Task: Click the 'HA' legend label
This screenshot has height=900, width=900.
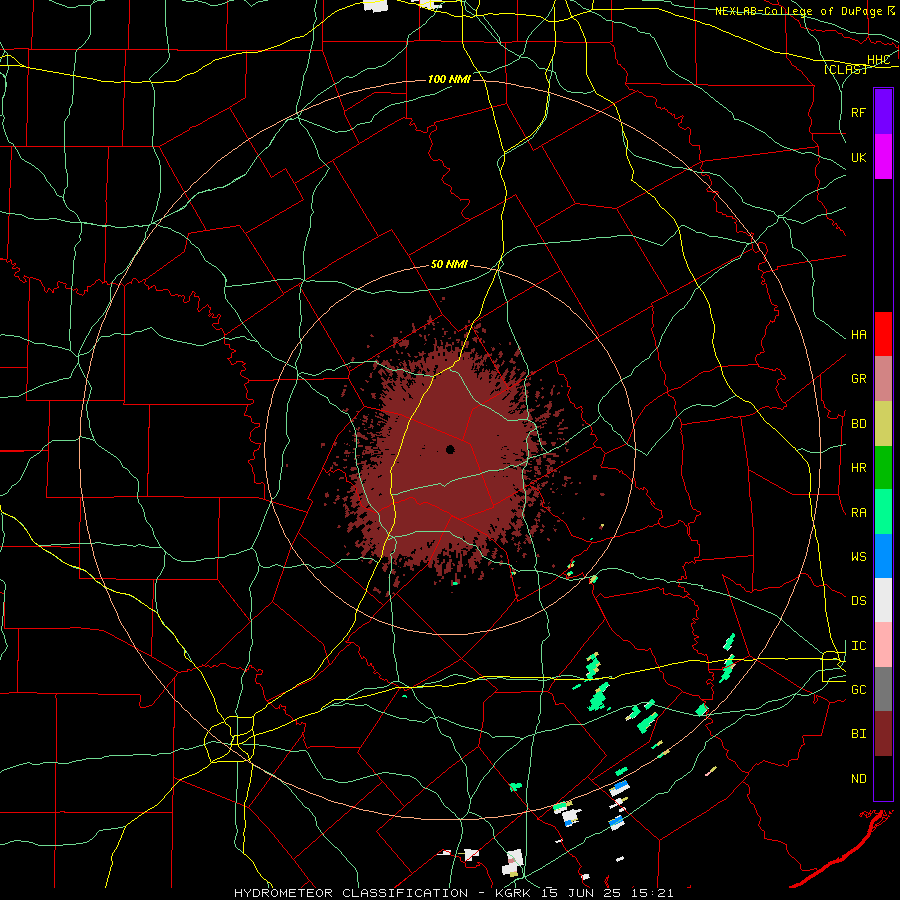Action: [x=858, y=334]
